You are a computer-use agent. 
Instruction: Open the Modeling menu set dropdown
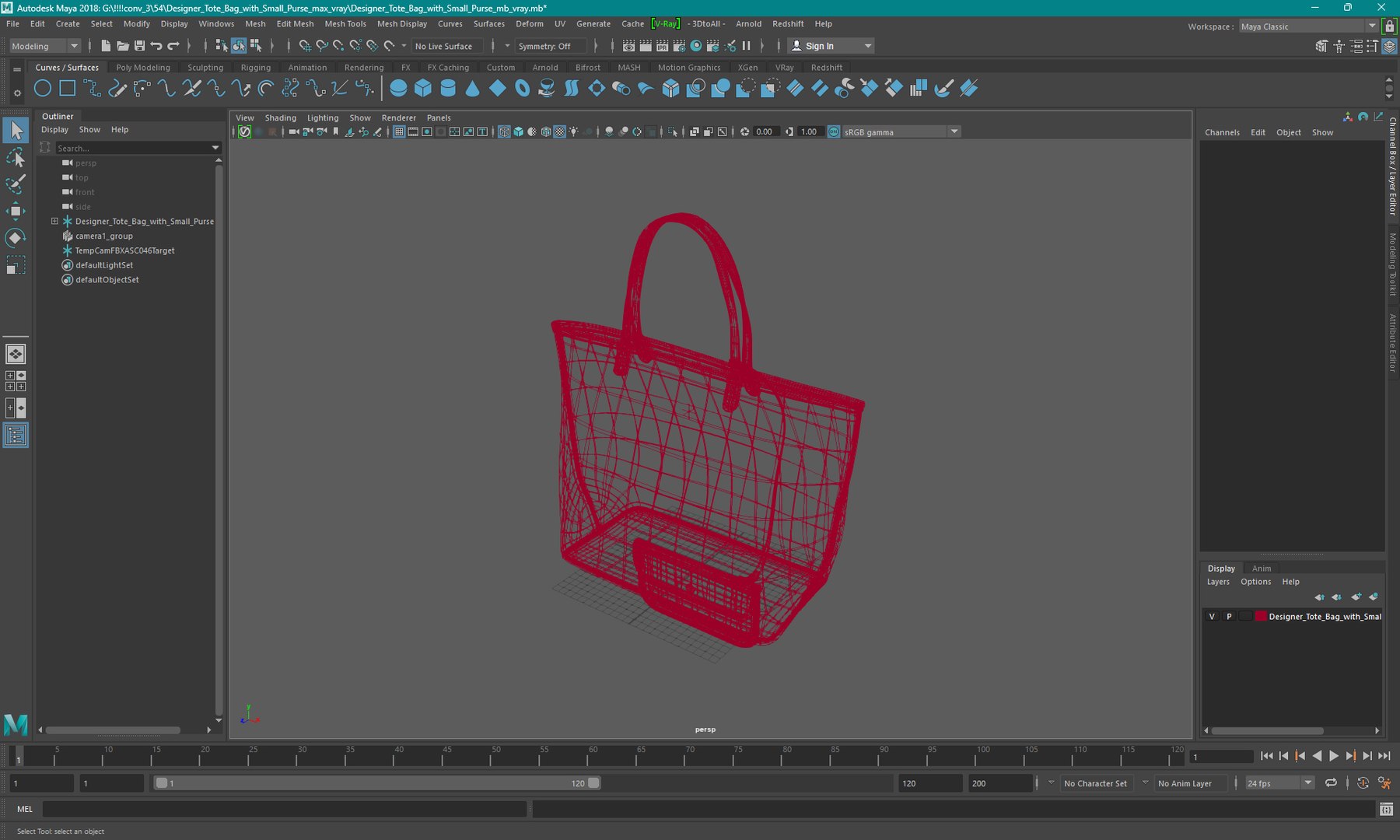point(44,46)
